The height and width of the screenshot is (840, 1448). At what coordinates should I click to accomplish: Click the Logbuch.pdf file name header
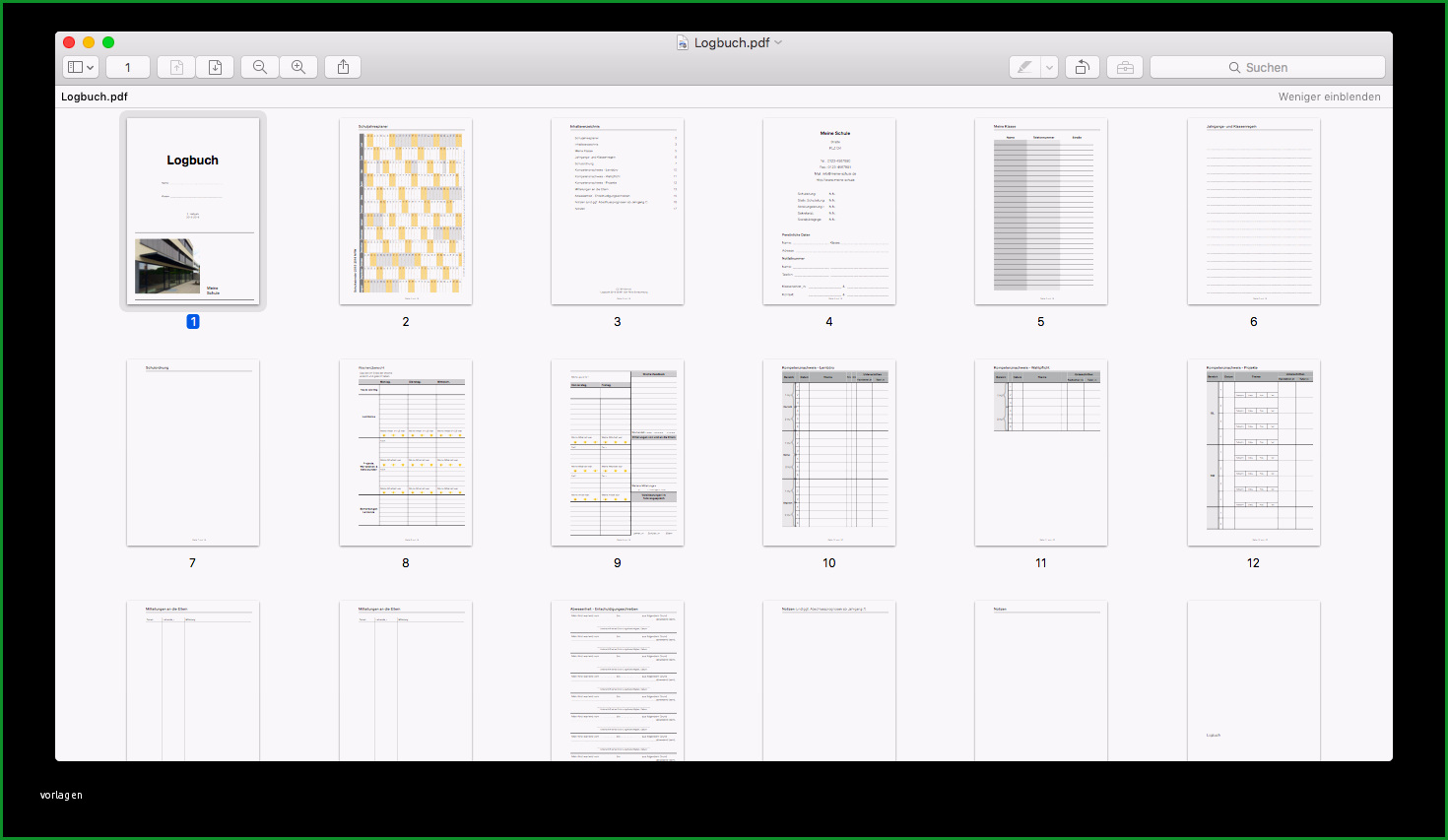95,97
